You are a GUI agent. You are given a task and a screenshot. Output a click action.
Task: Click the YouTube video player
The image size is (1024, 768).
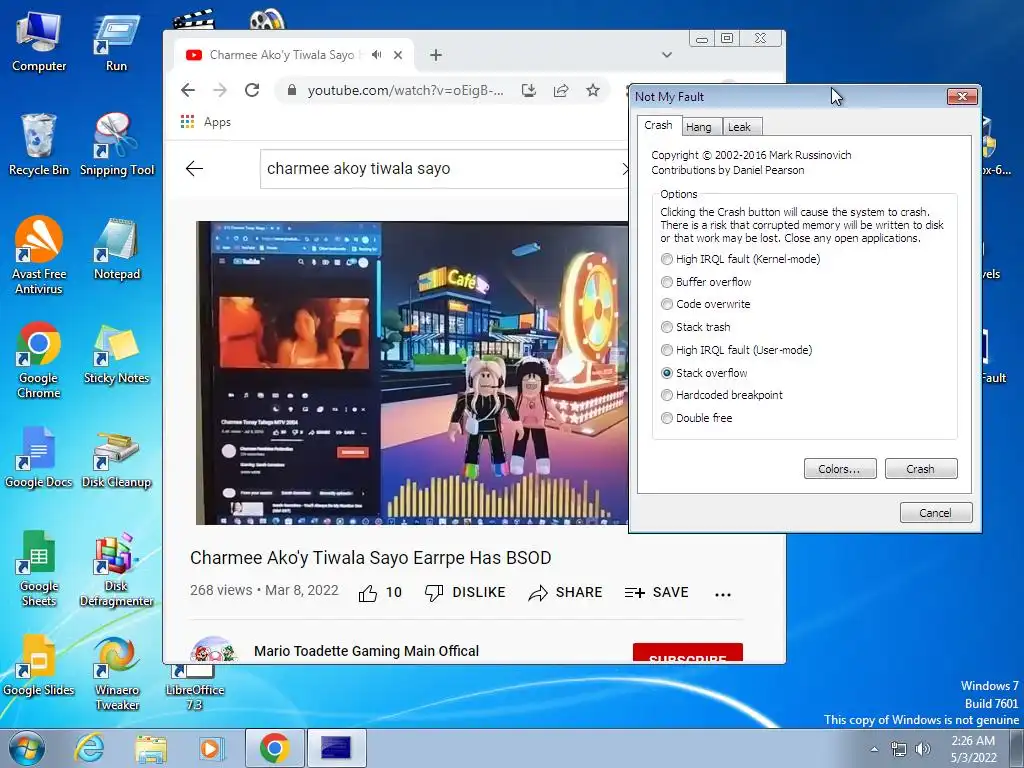click(411, 373)
